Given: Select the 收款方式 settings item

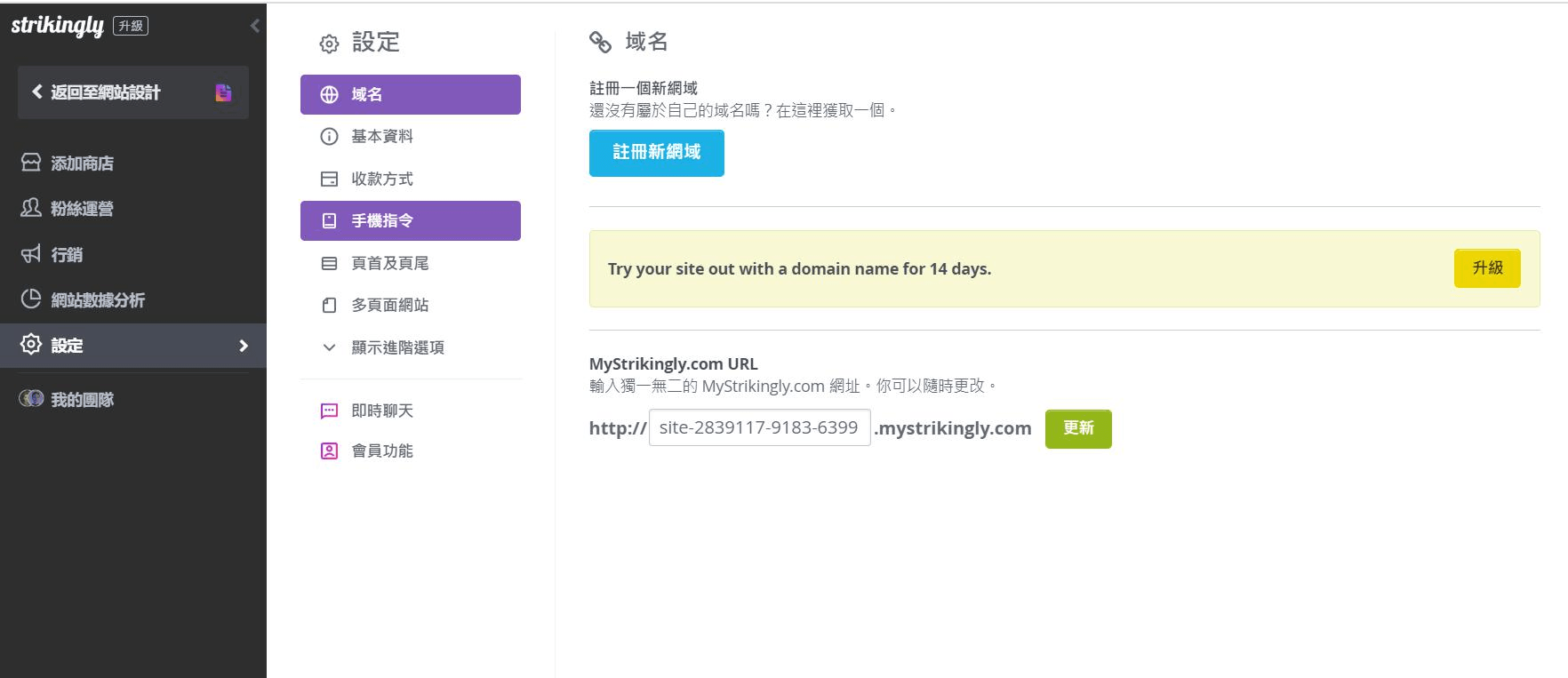Looking at the screenshot, I should coord(381,179).
